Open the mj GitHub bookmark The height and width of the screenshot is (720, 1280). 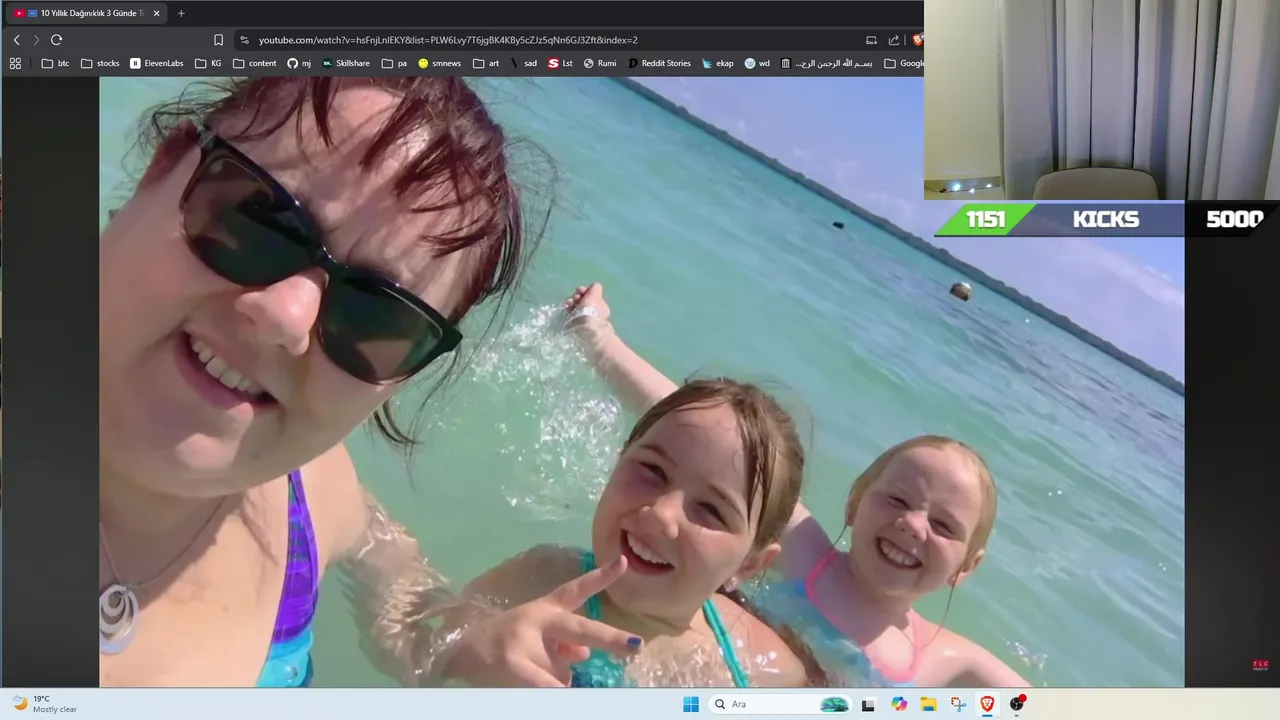[x=299, y=63]
